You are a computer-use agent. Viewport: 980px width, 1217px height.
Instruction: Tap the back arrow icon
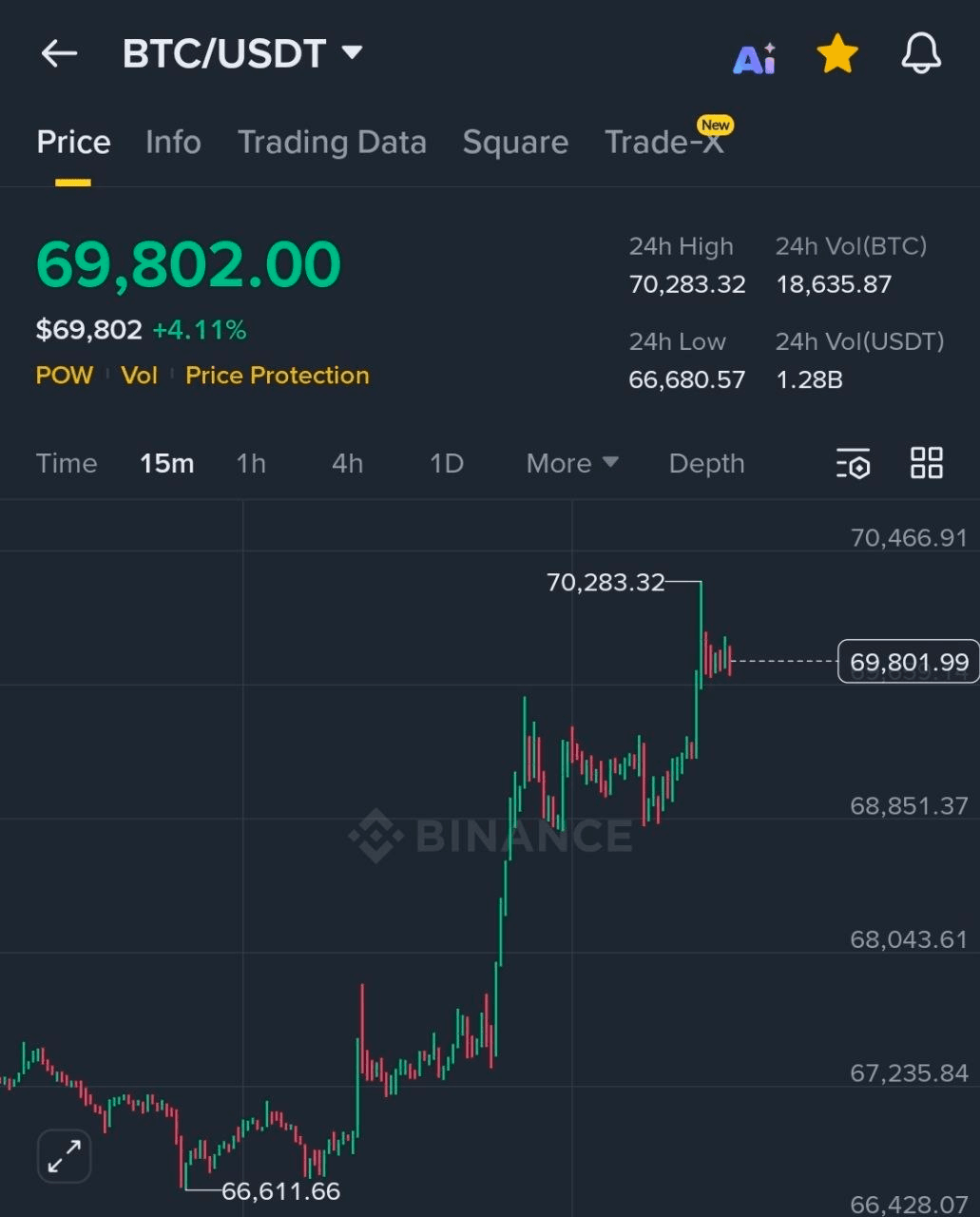pyautogui.click(x=59, y=53)
